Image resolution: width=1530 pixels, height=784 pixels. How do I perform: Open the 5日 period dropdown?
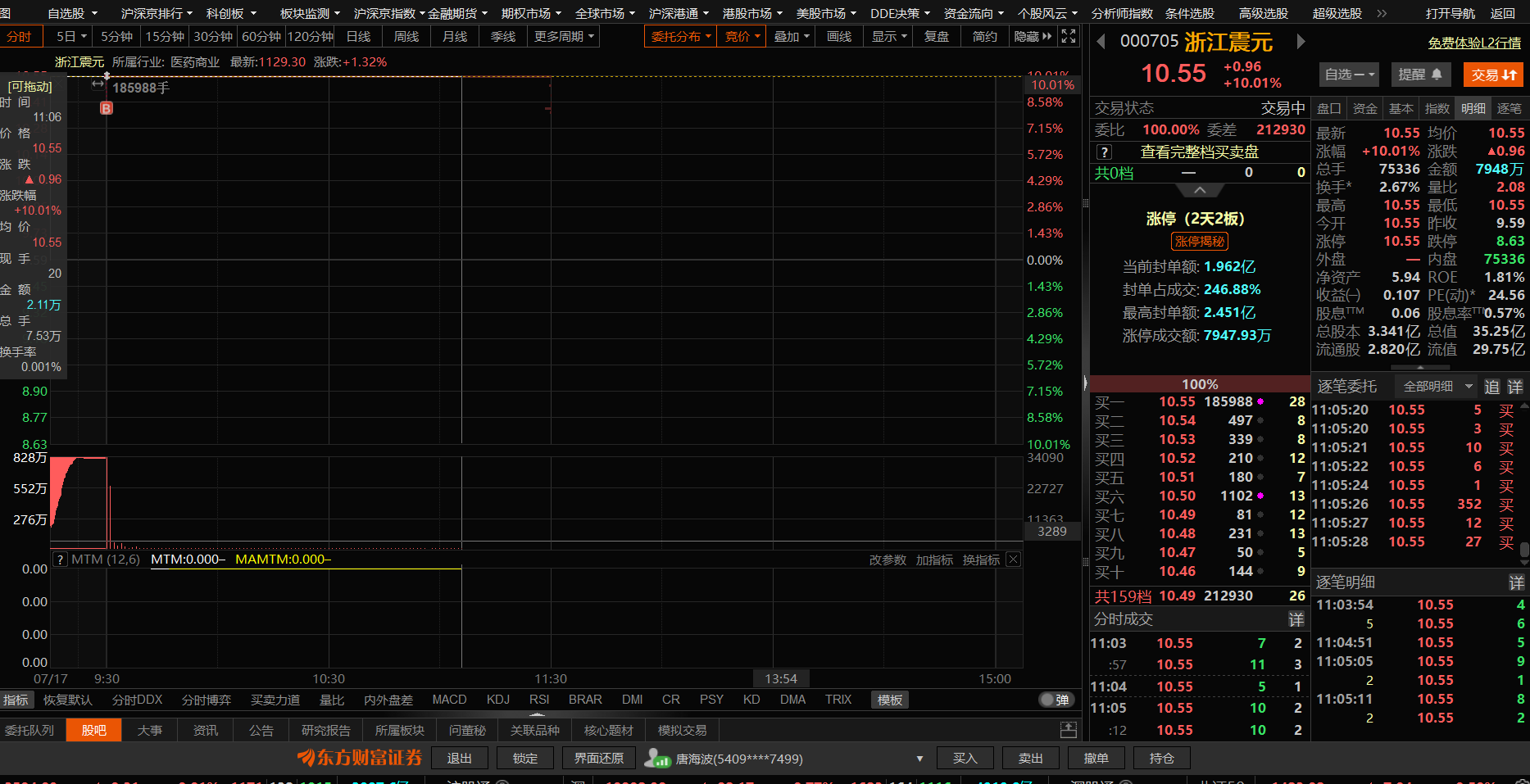click(x=70, y=36)
